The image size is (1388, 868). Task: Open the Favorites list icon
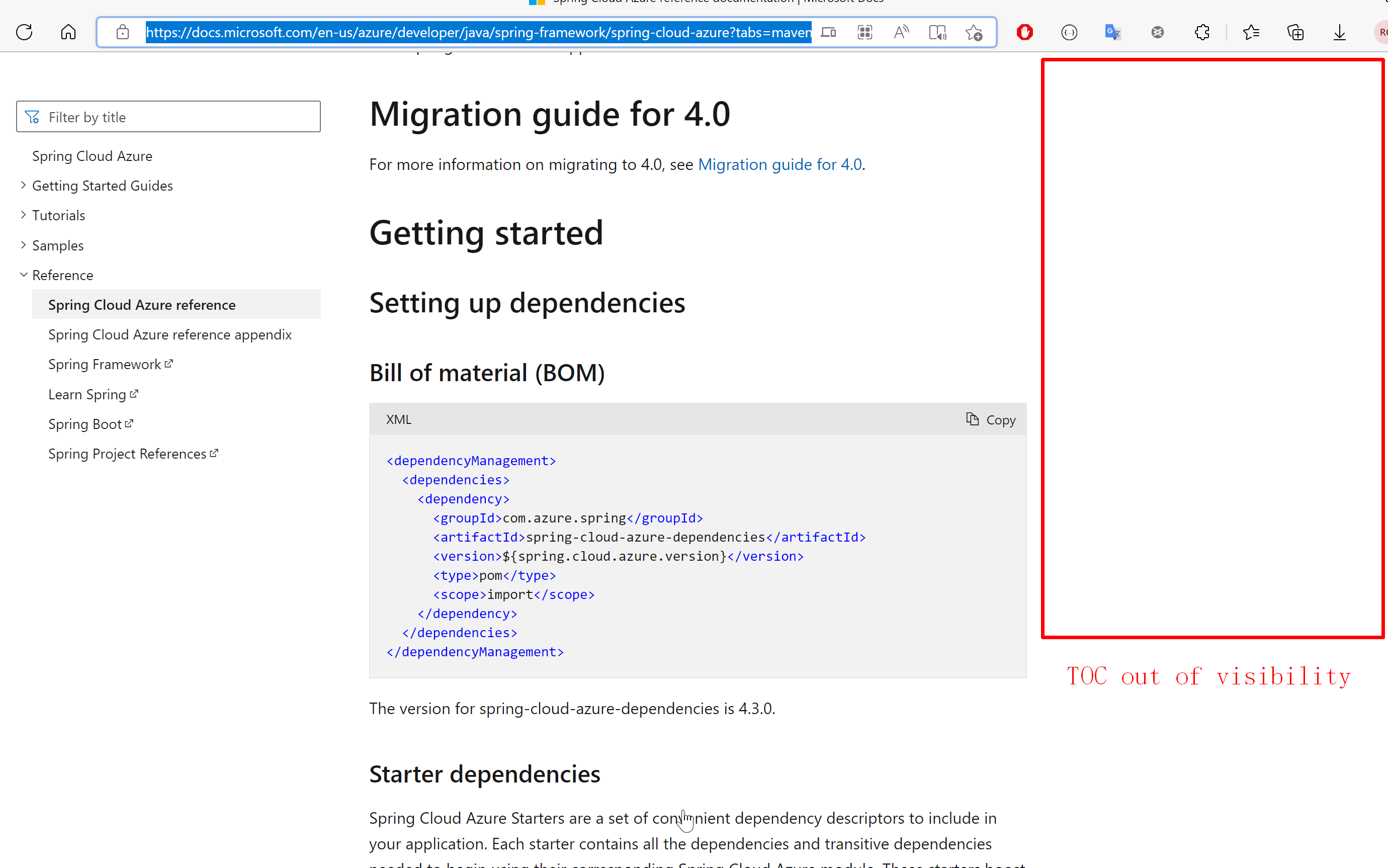pos(1251,32)
